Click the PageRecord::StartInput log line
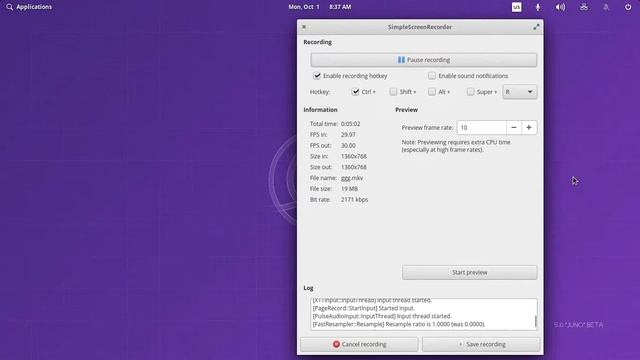This screenshot has width=640, height=360. pyautogui.click(x=363, y=308)
